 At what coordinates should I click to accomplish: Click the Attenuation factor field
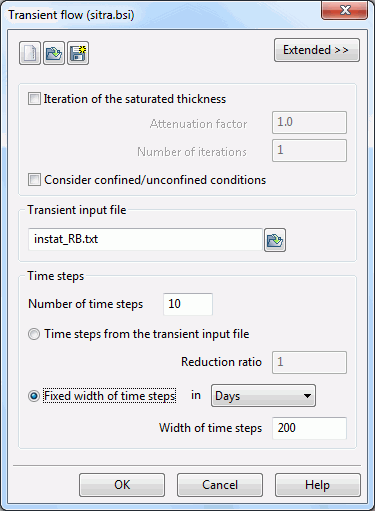(309, 122)
